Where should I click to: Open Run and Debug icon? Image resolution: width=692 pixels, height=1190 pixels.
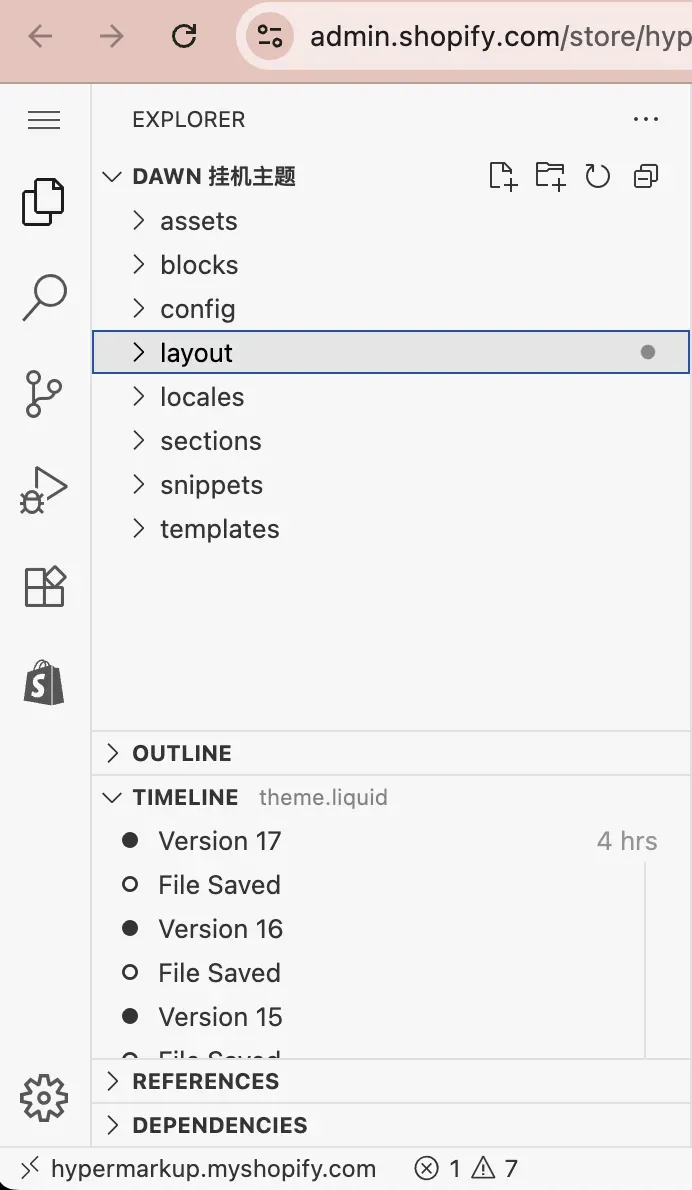click(x=43, y=490)
